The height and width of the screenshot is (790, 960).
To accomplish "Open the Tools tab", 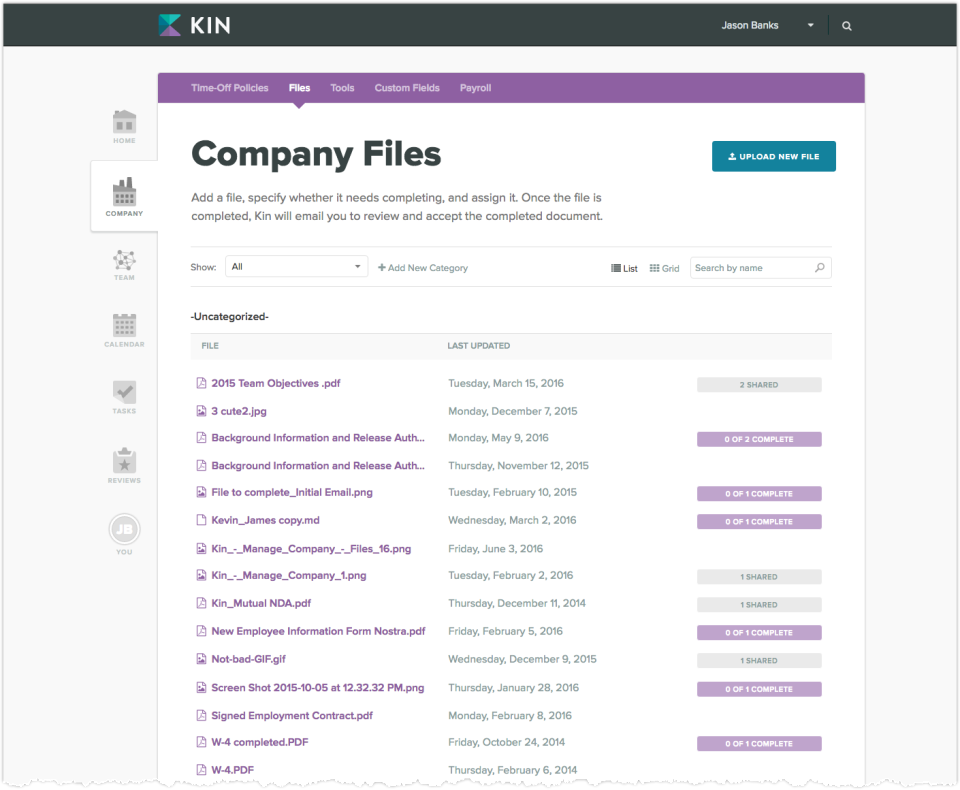I will (342, 88).
